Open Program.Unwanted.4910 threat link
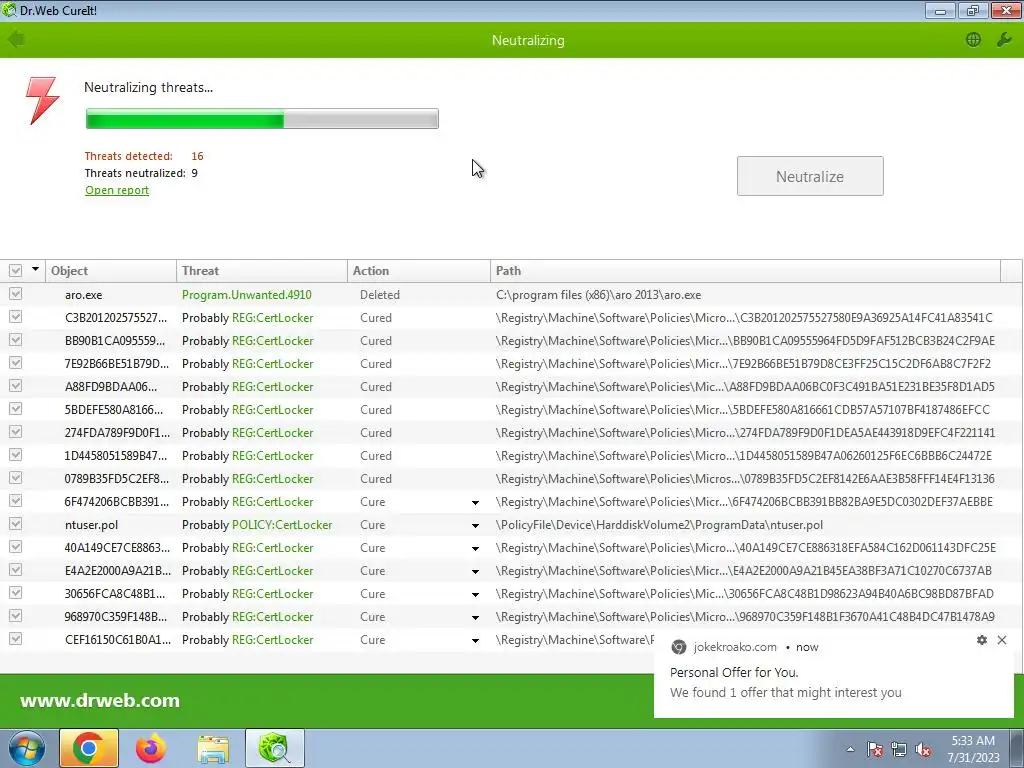Image resolution: width=1024 pixels, height=768 pixels. (x=246, y=295)
